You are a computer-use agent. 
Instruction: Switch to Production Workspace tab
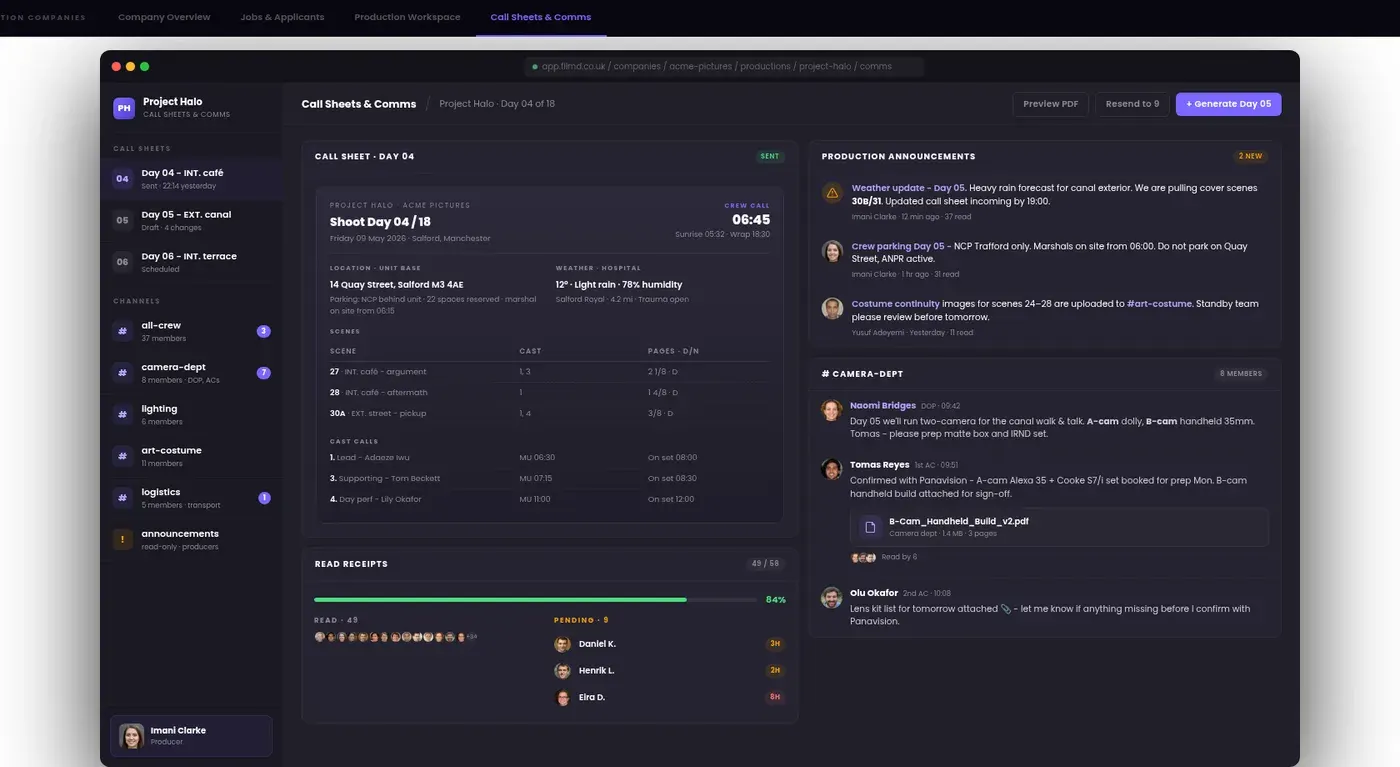click(x=407, y=17)
